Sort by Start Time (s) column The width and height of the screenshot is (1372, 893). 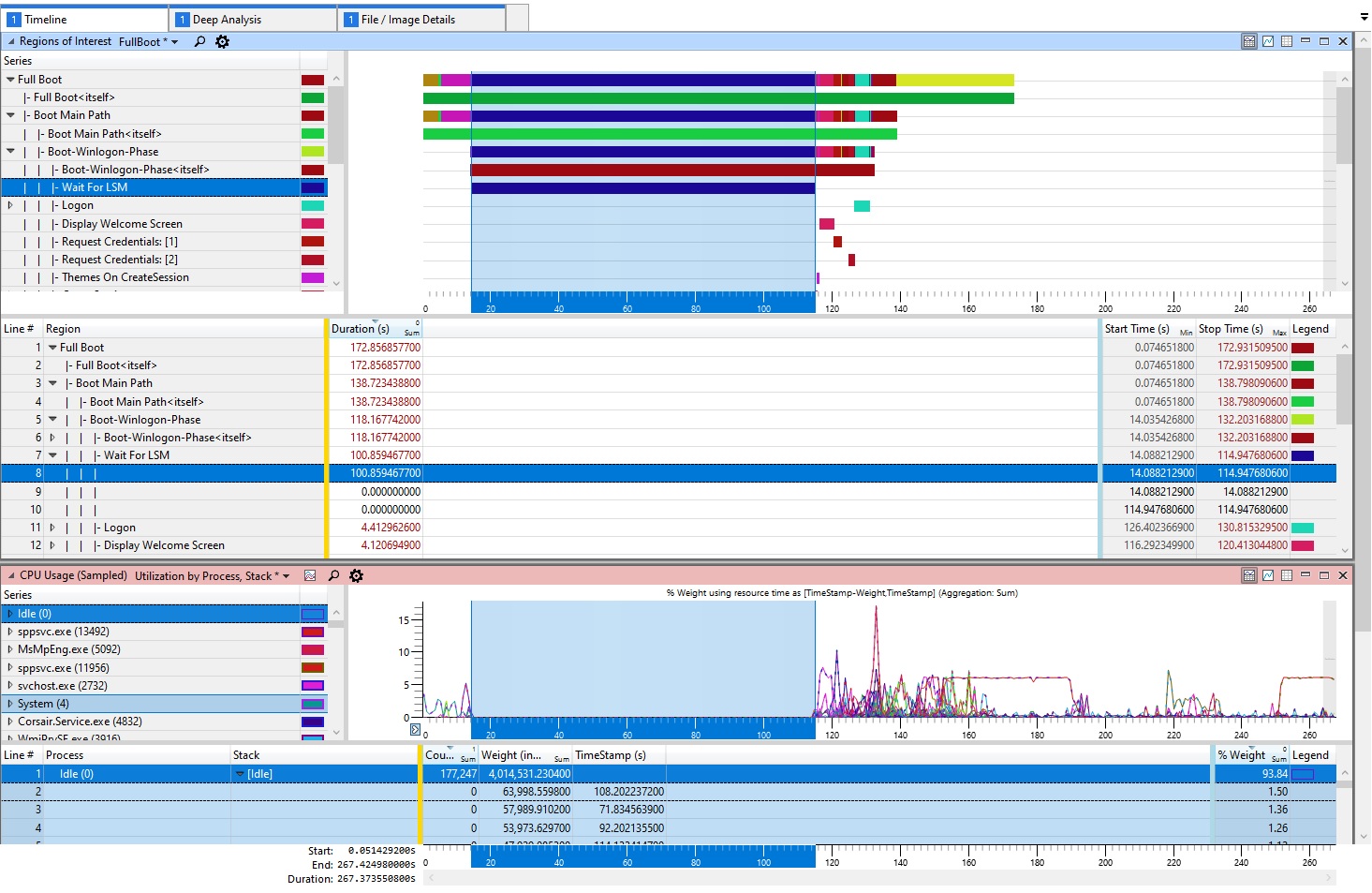(1149, 329)
